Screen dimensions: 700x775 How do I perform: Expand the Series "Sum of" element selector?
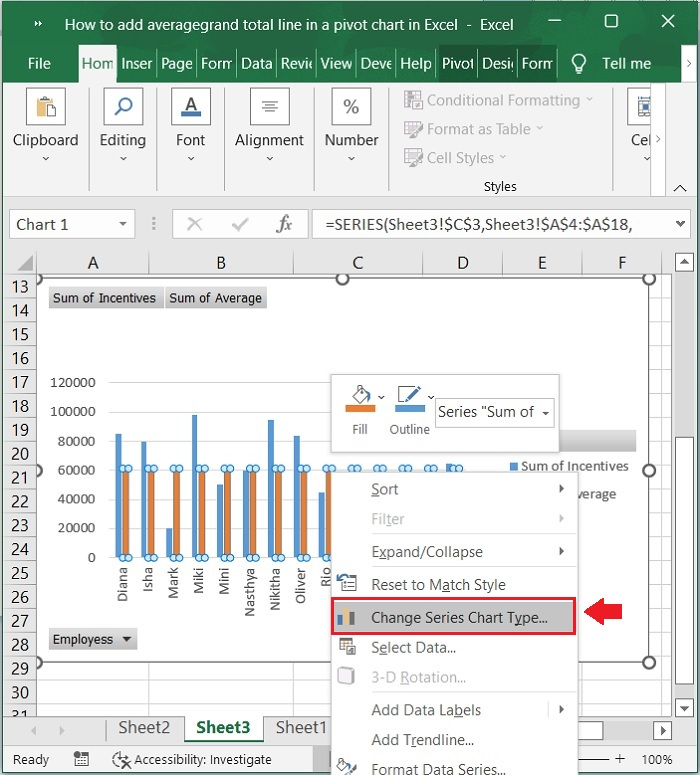point(545,412)
